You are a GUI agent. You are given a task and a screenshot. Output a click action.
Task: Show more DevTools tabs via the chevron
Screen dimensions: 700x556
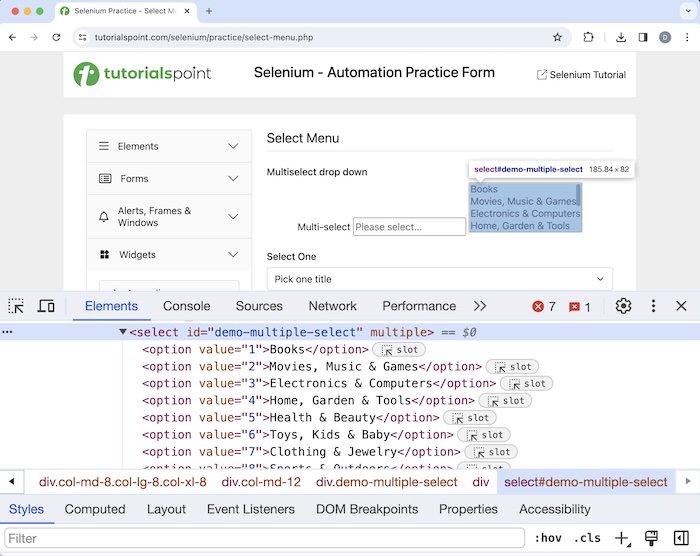480,306
